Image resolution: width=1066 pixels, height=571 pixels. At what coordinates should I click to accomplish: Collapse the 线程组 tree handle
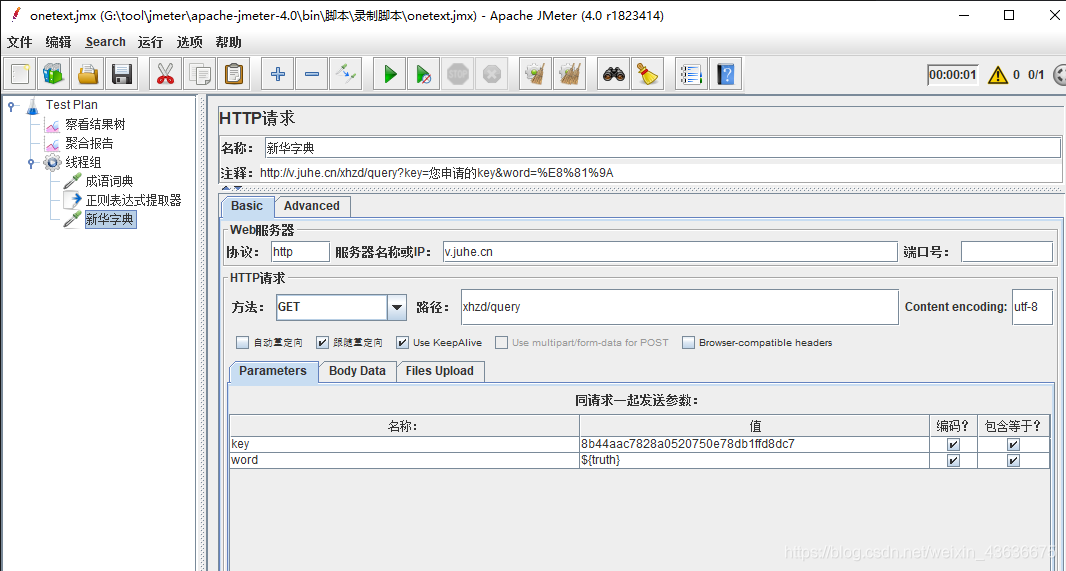pyautogui.click(x=31, y=163)
